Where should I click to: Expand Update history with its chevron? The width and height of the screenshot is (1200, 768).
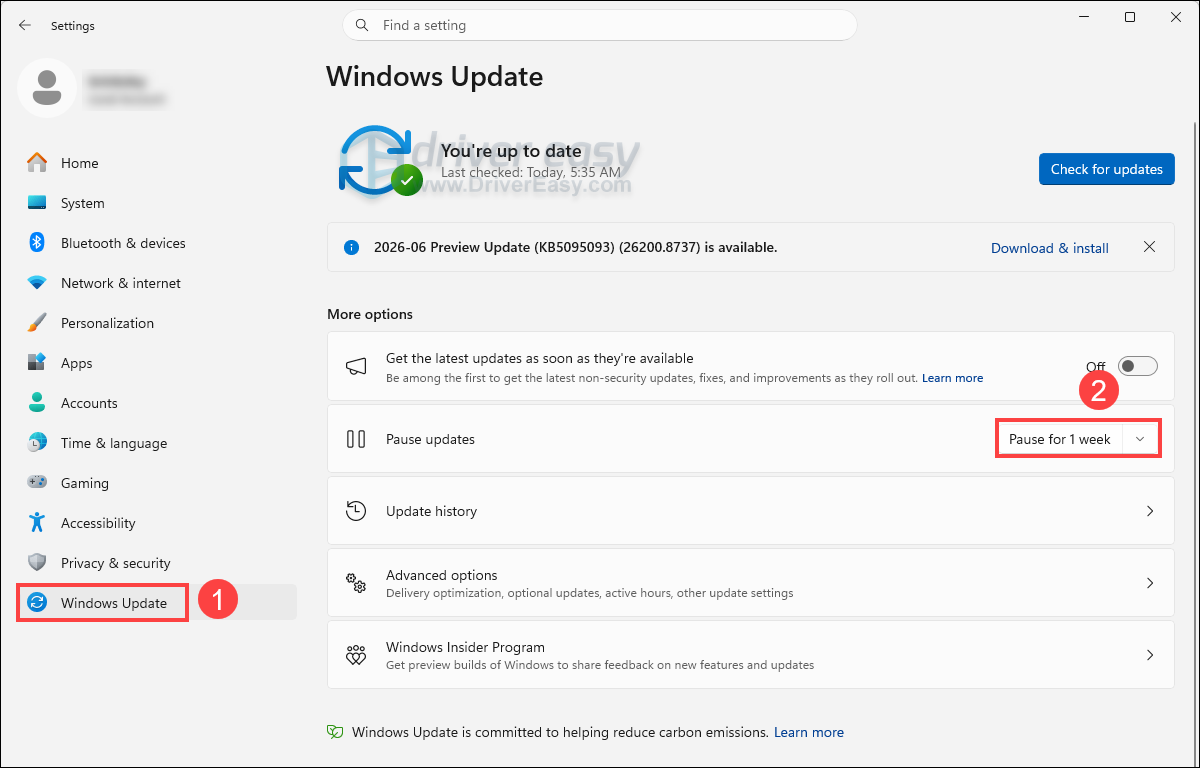[1150, 511]
